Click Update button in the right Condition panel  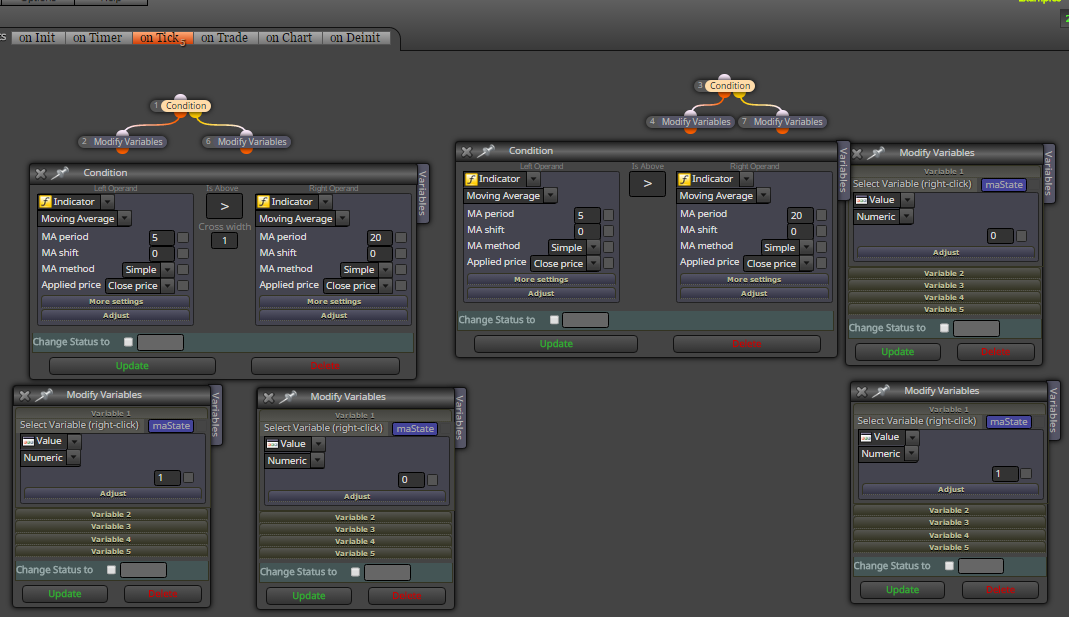click(556, 344)
